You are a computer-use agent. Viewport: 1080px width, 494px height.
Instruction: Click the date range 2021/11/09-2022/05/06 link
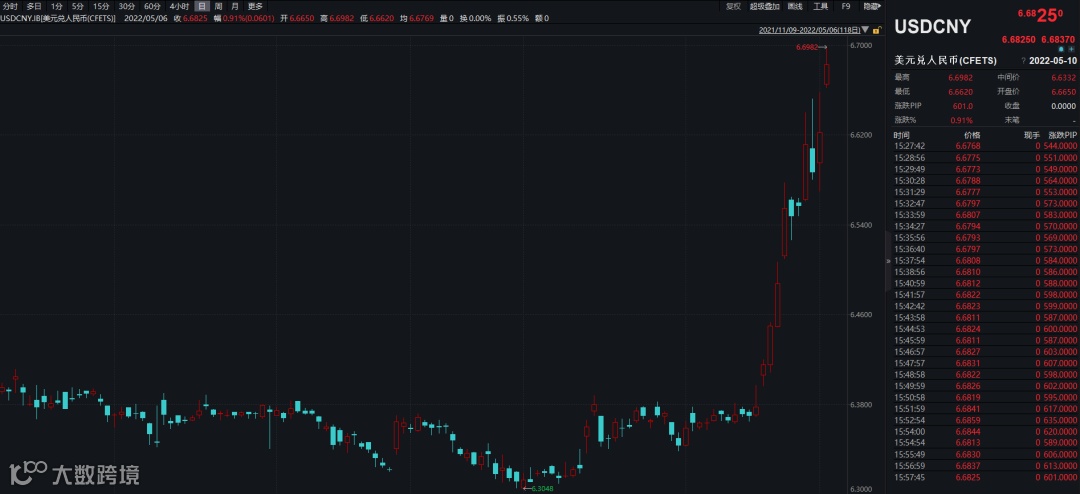809,30
